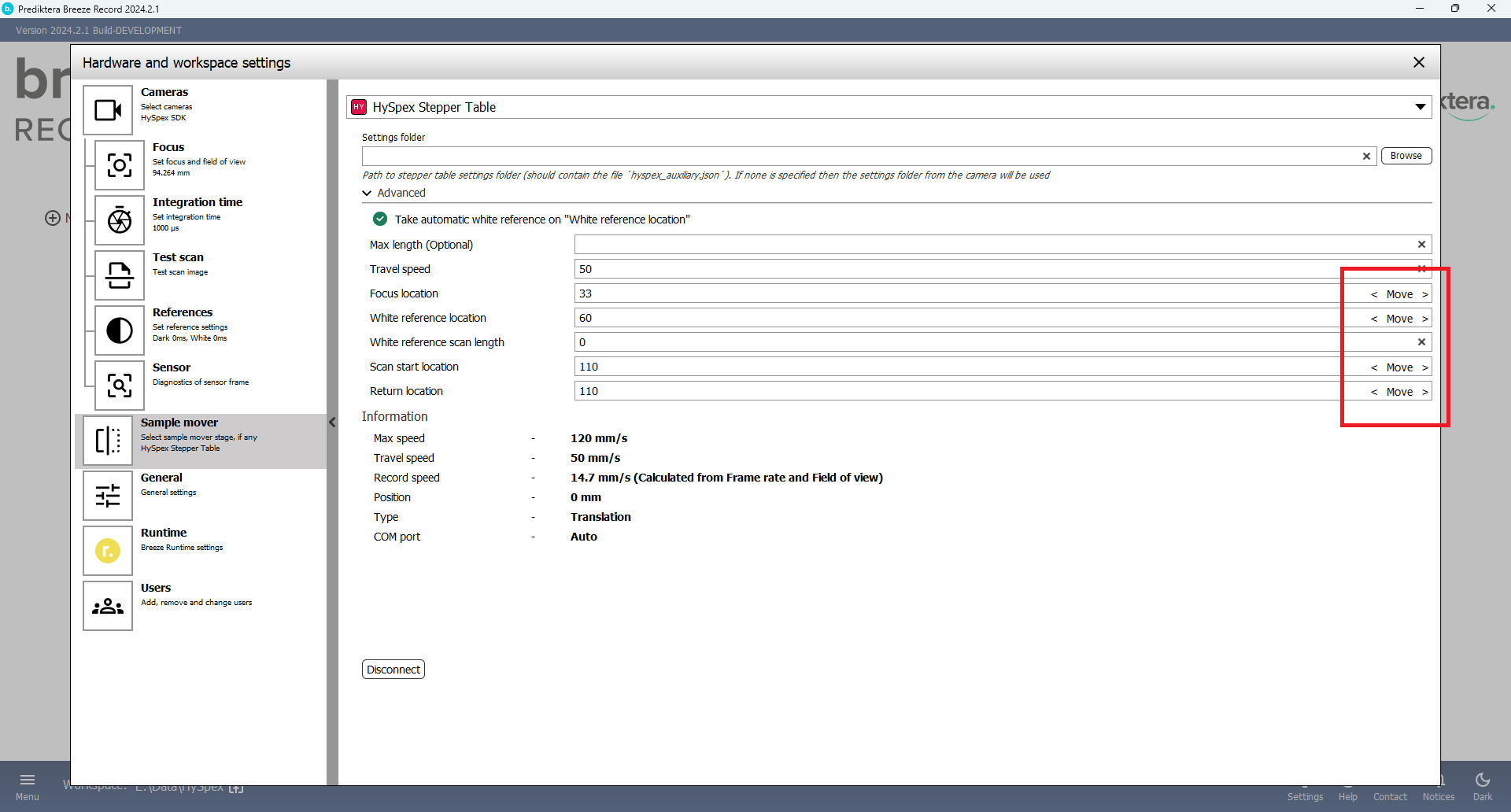
Task: Select the Test scan icon
Action: [x=120, y=275]
